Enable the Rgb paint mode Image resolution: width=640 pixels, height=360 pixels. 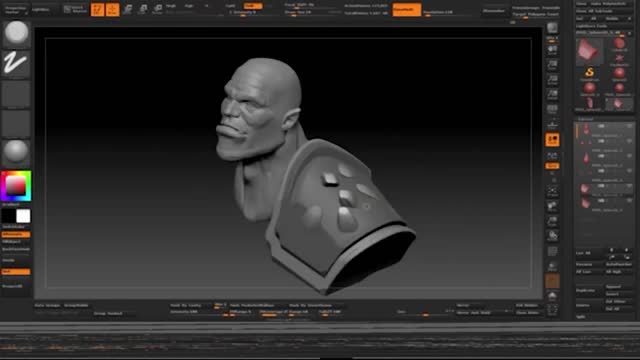tap(189, 6)
